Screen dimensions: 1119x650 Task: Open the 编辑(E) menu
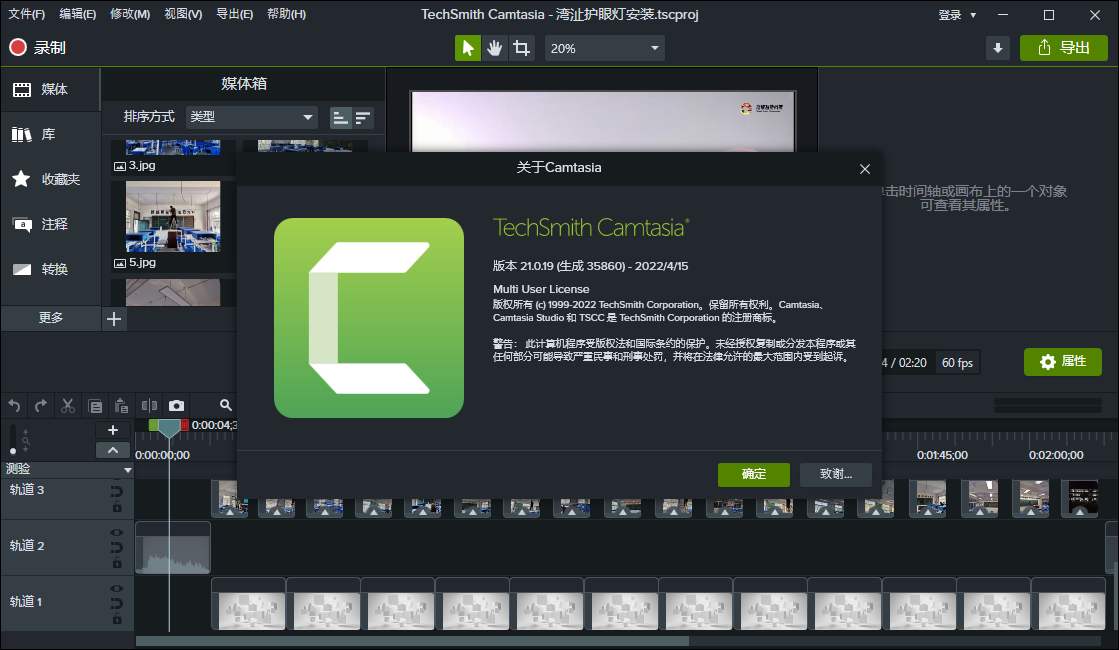point(78,14)
